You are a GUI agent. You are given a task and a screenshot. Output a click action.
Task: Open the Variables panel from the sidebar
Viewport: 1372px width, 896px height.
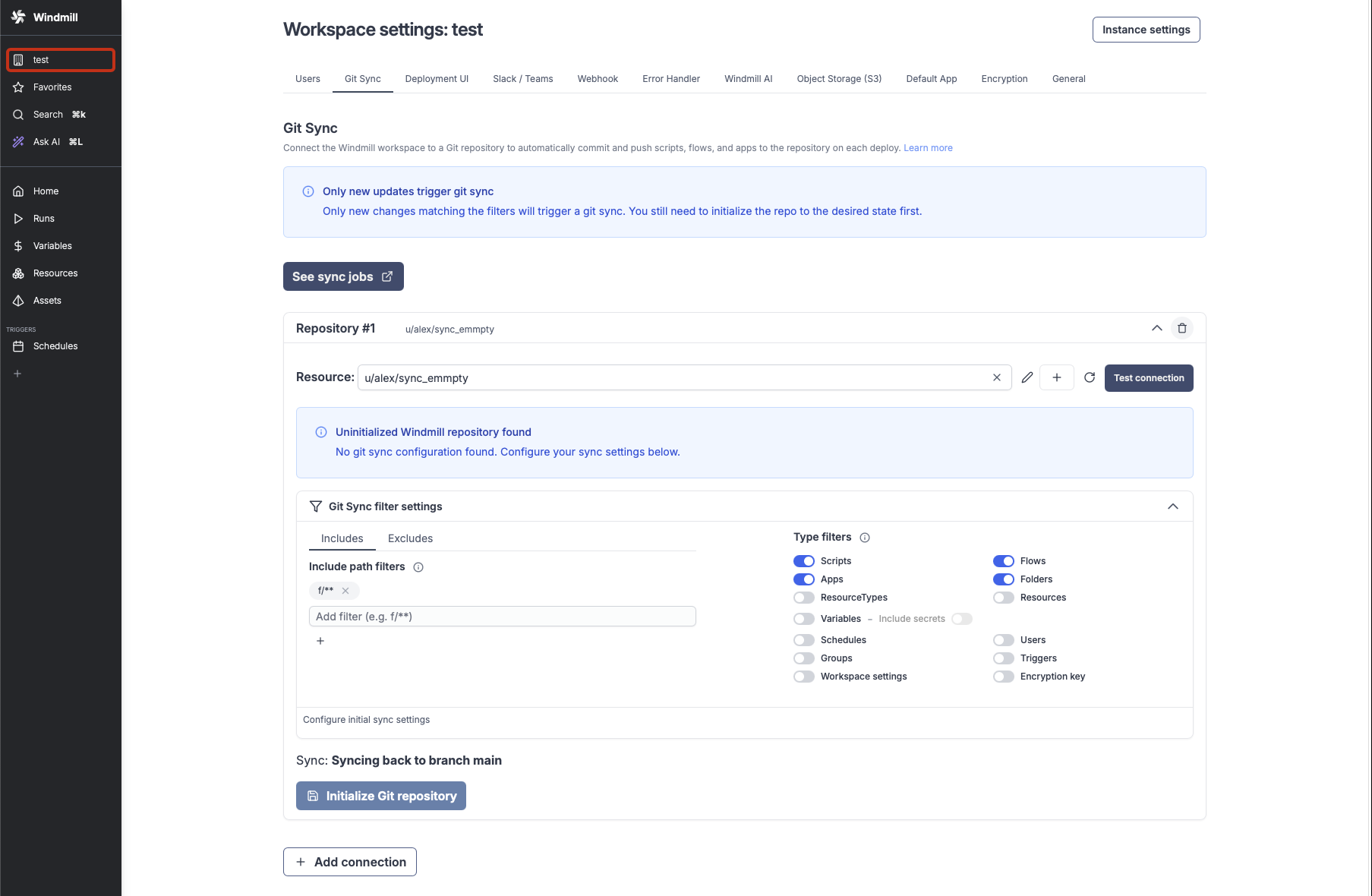pyautogui.click(x=17, y=245)
